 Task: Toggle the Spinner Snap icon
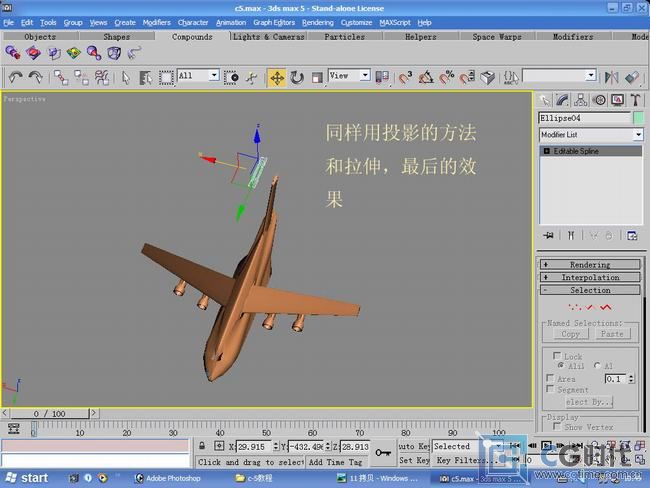tap(467, 78)
